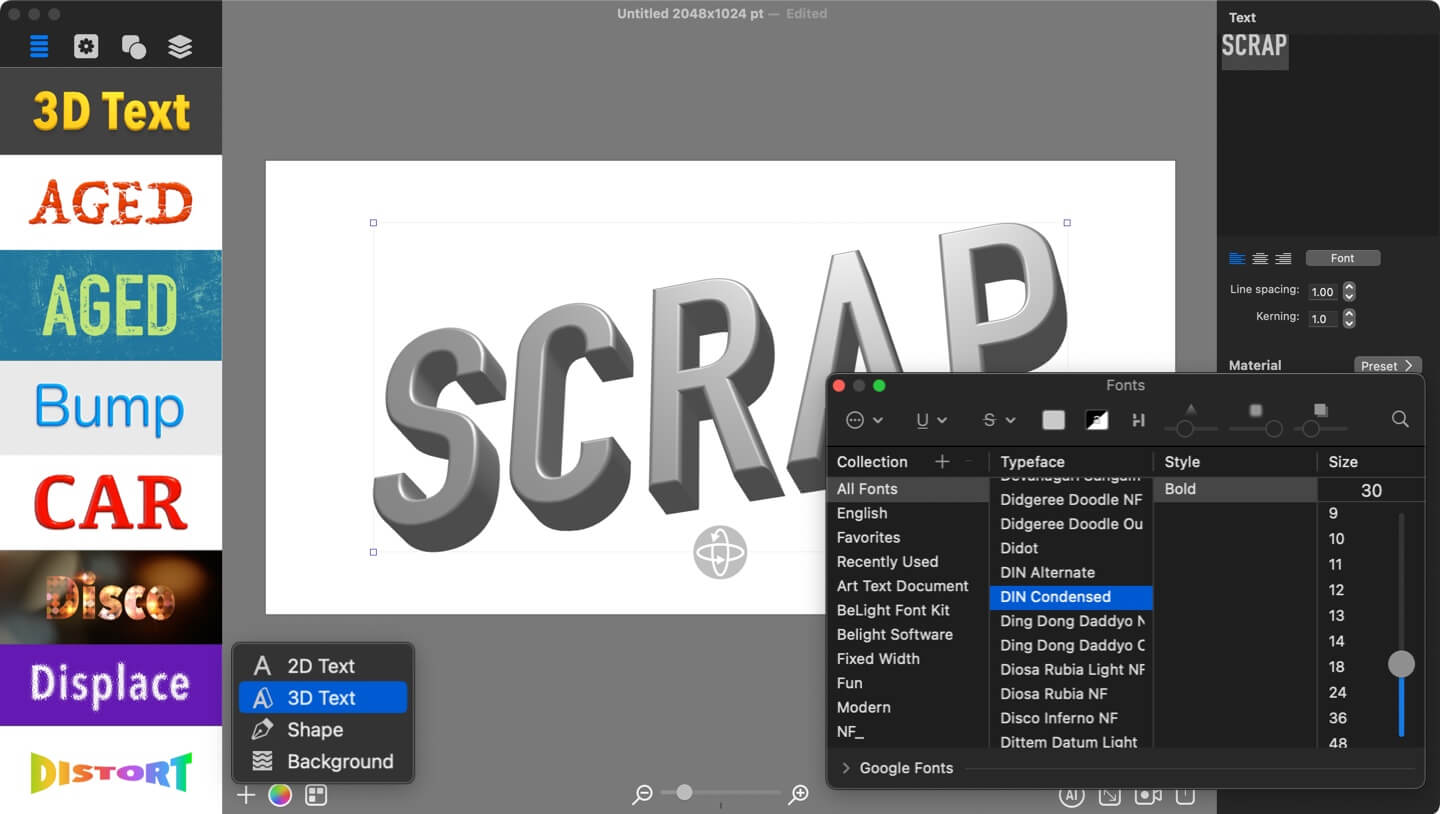
Task: Click the camera record icon
Action: pos(1148,795)
